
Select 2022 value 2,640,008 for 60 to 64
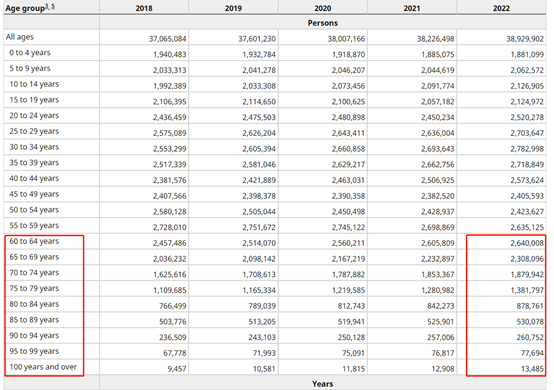[527, 243]
